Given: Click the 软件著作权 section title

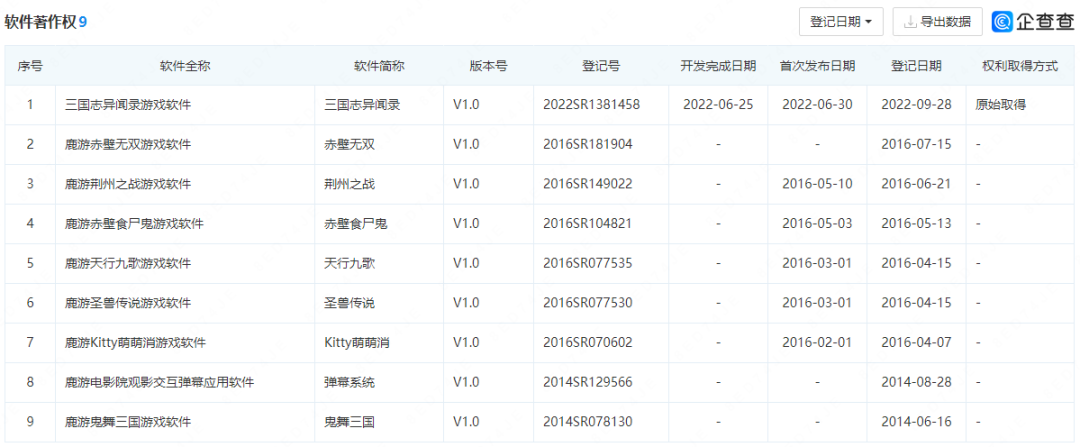Looking at the screenshot, I should click(41, 23).
